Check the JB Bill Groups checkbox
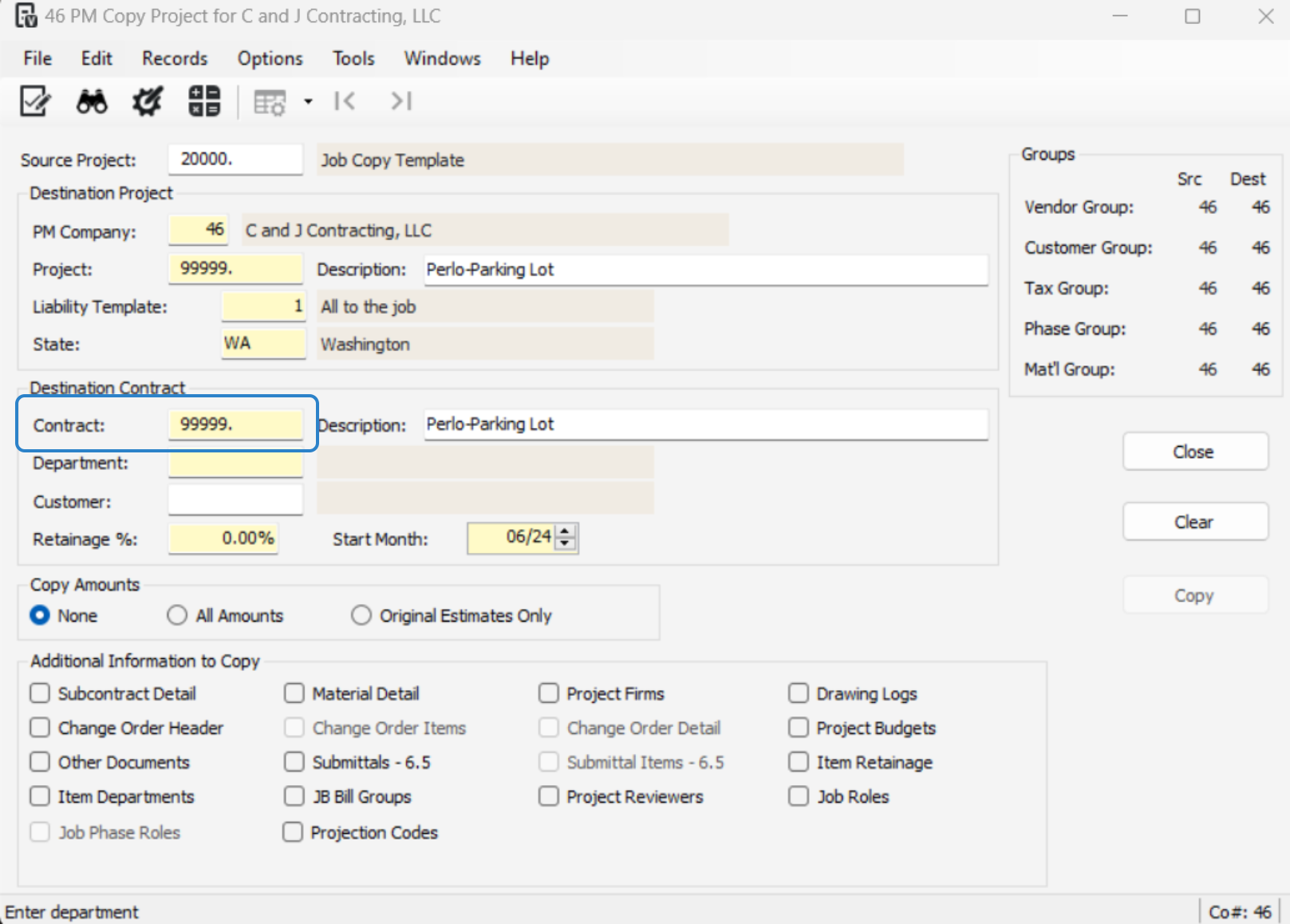Viewport: 1290px width, 924px height. [x=294, y=796]
